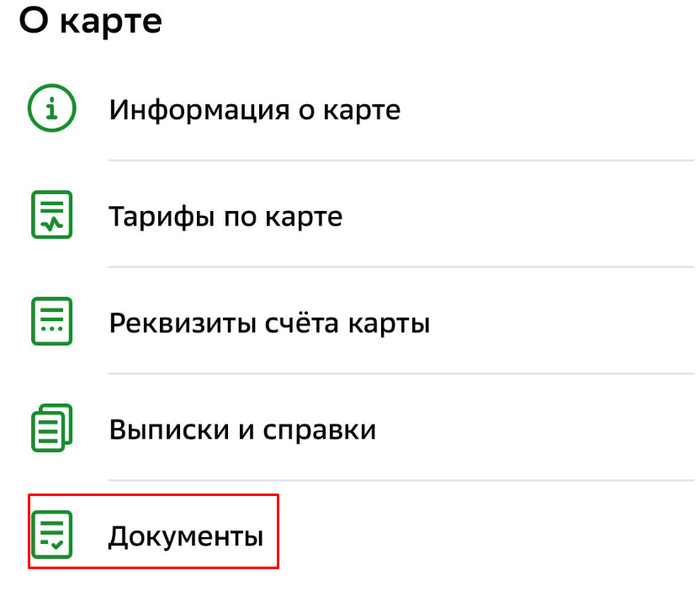Image resolution: width=700 pixels, height=607 pixels.
Task: Click the red-outlined Документы box
Action: 153,531
